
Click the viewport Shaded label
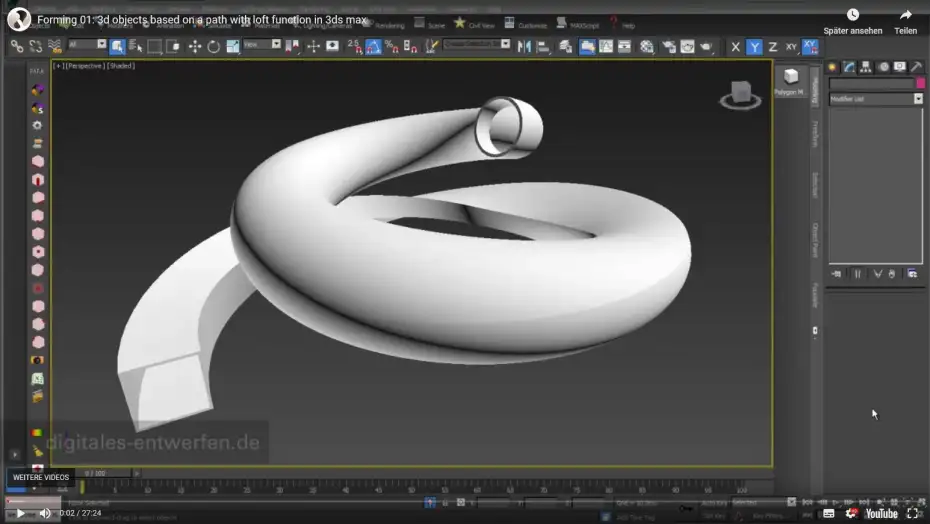121,66
